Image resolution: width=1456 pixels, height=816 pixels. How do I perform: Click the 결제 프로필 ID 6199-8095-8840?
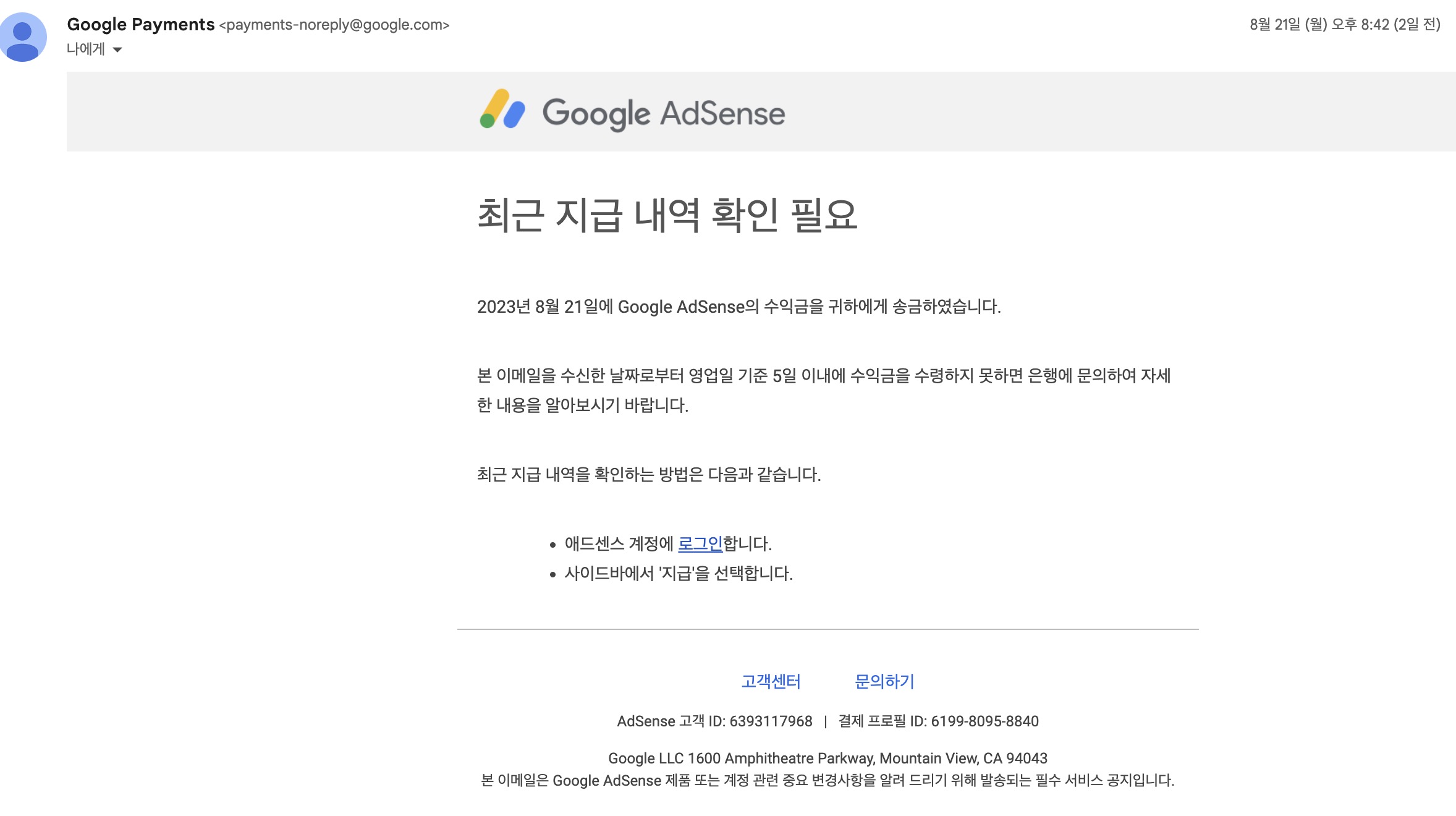tap(984, 721)
